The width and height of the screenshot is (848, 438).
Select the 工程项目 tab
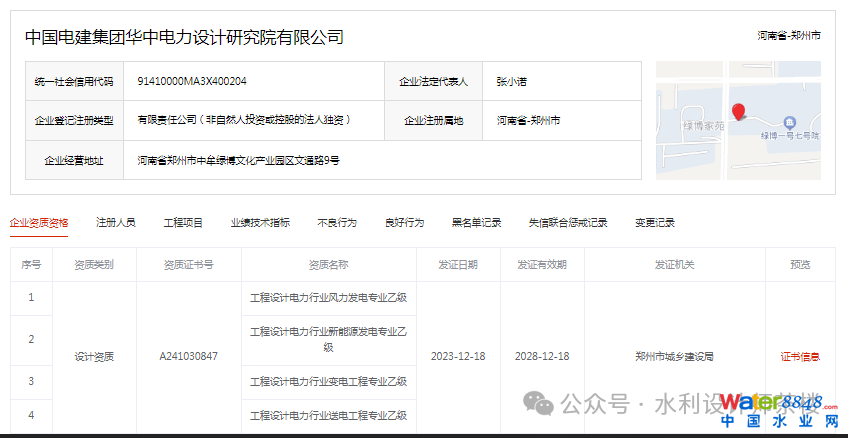coord(183,222)
